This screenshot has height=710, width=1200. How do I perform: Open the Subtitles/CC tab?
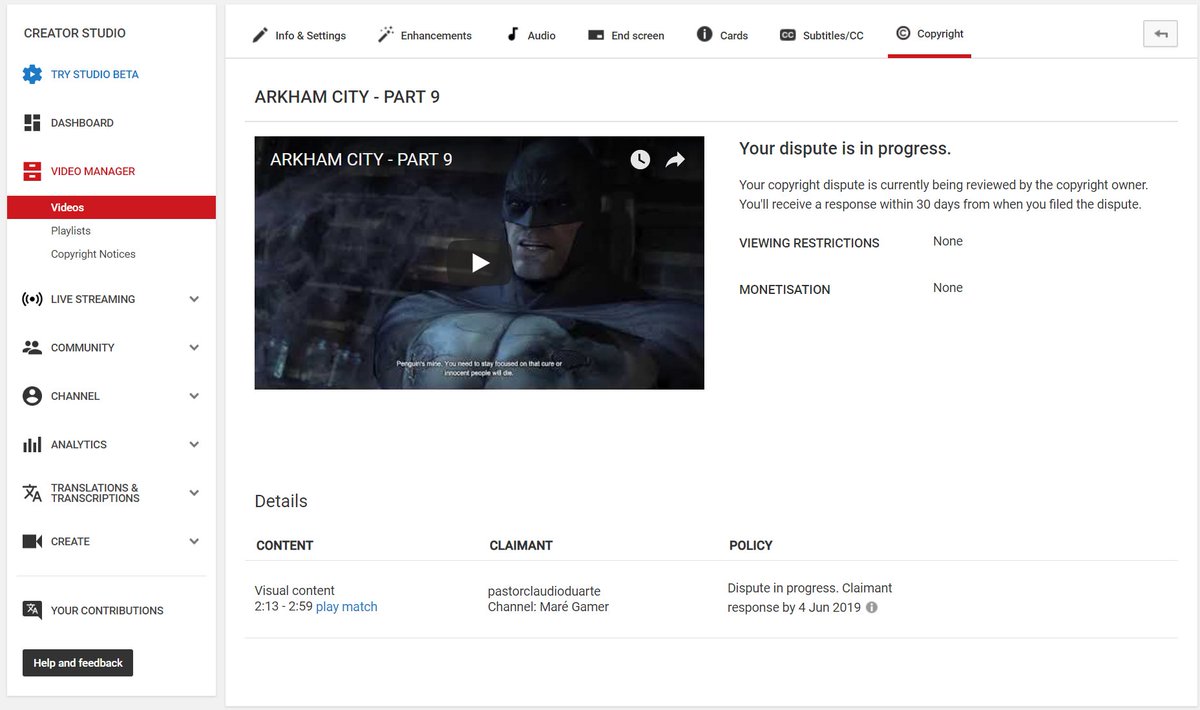[x=821, y=35]
